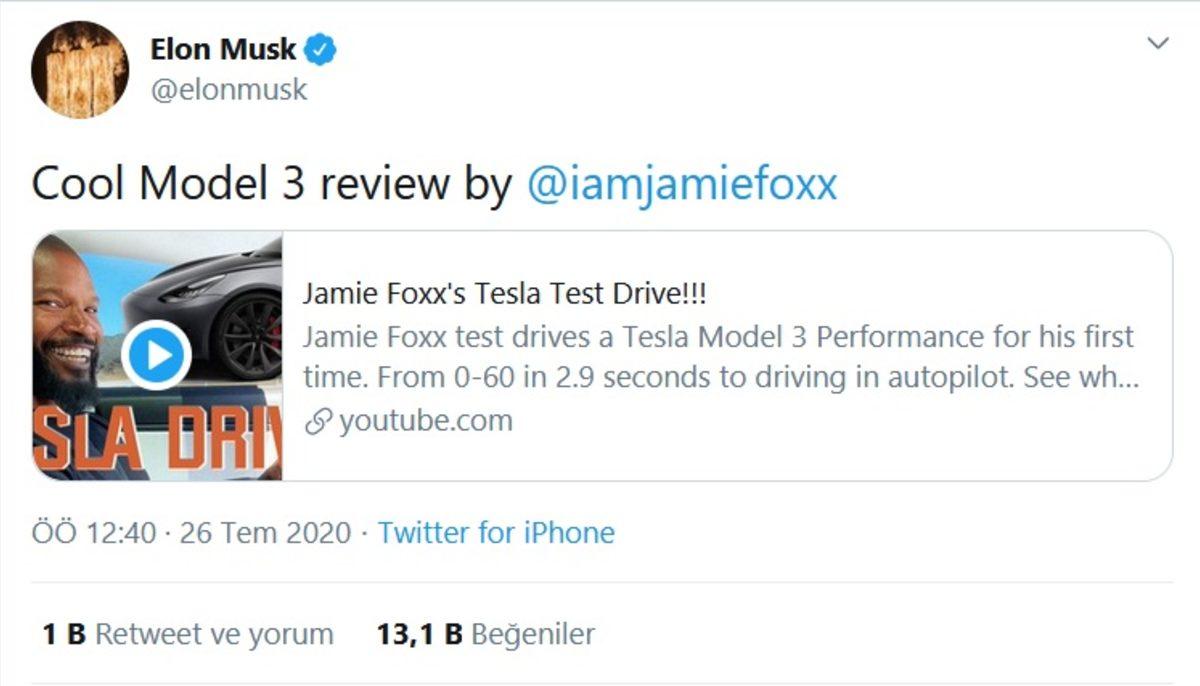This screenshot has width=1200, height=686.
Task: Open the tweet options caret at top right
Action: click(1160, 42)
